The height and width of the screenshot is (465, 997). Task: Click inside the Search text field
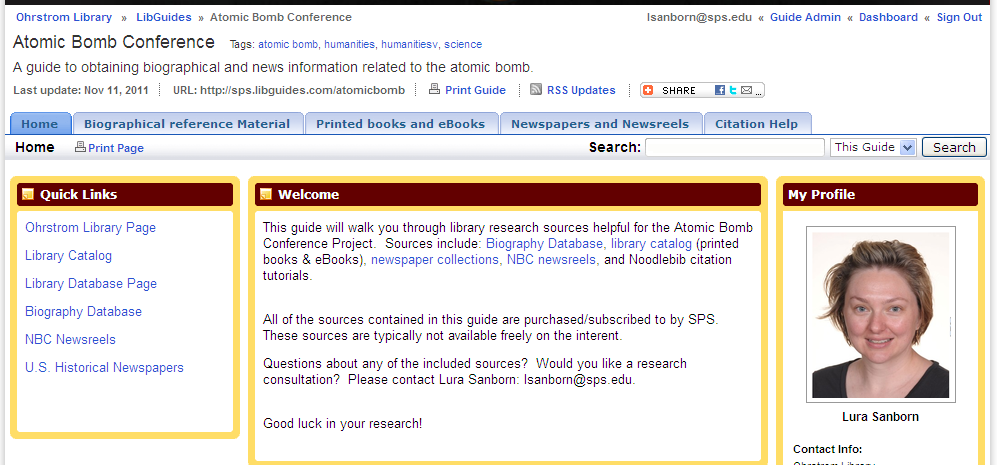pyautogui.click(x=734, y=147)
